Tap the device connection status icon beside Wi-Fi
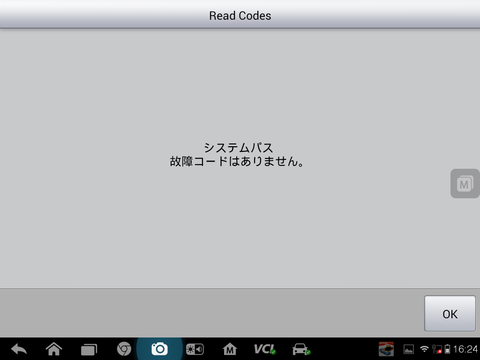The width and height of the screenshot is (480, 360). coord(437,349)
